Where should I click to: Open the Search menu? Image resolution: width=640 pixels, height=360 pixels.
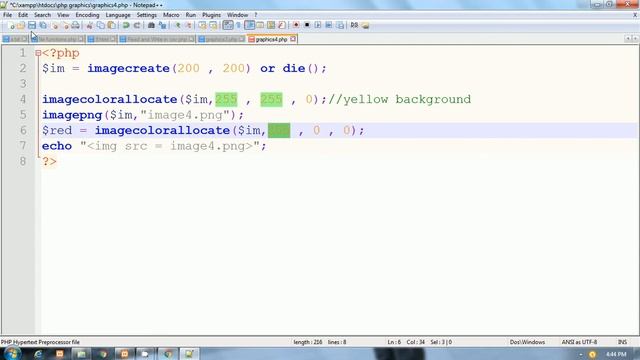pos(42,15)
